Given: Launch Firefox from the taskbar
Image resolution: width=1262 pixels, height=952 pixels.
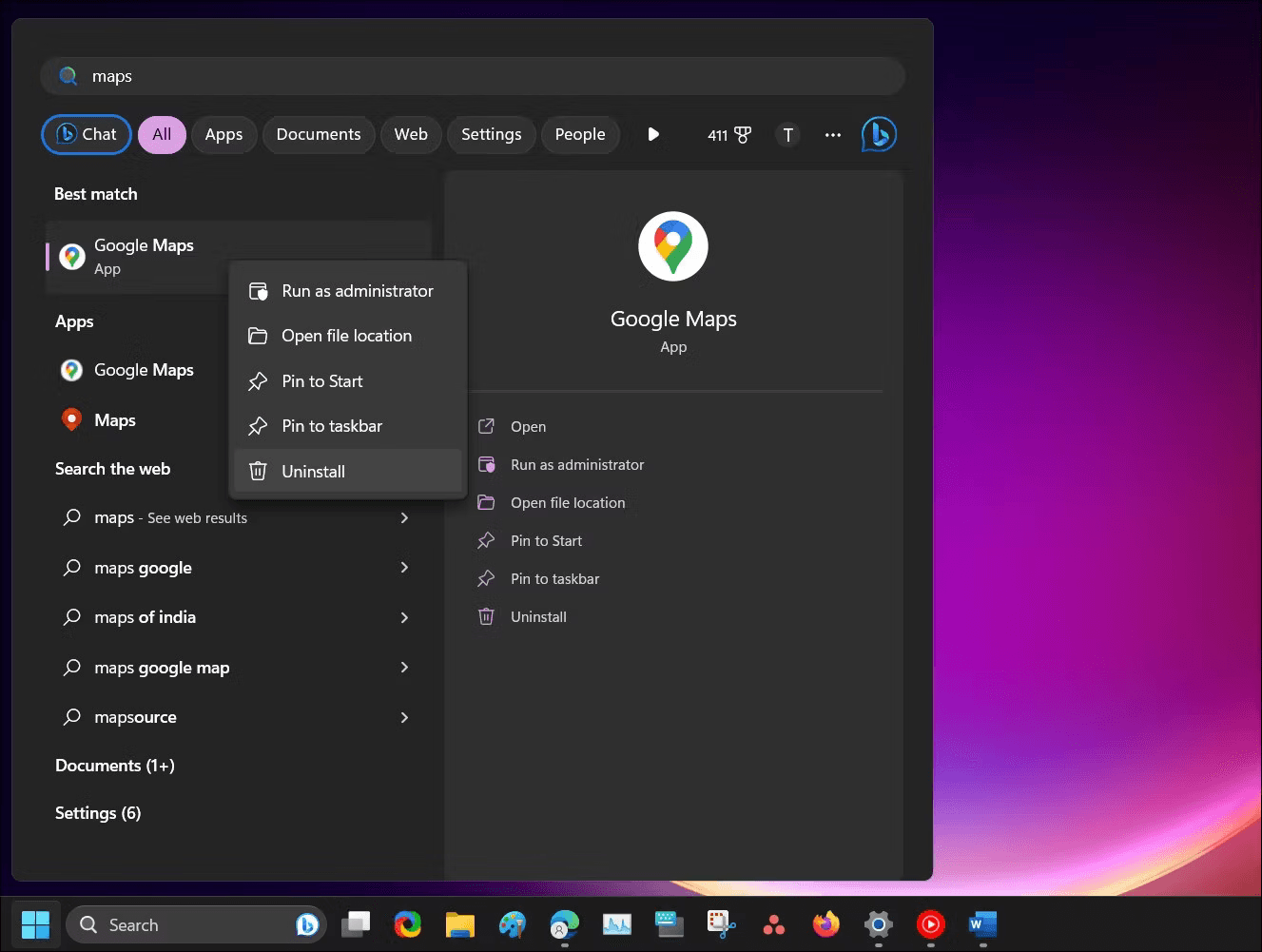Looking at the screenshot, I should (825, 923).
